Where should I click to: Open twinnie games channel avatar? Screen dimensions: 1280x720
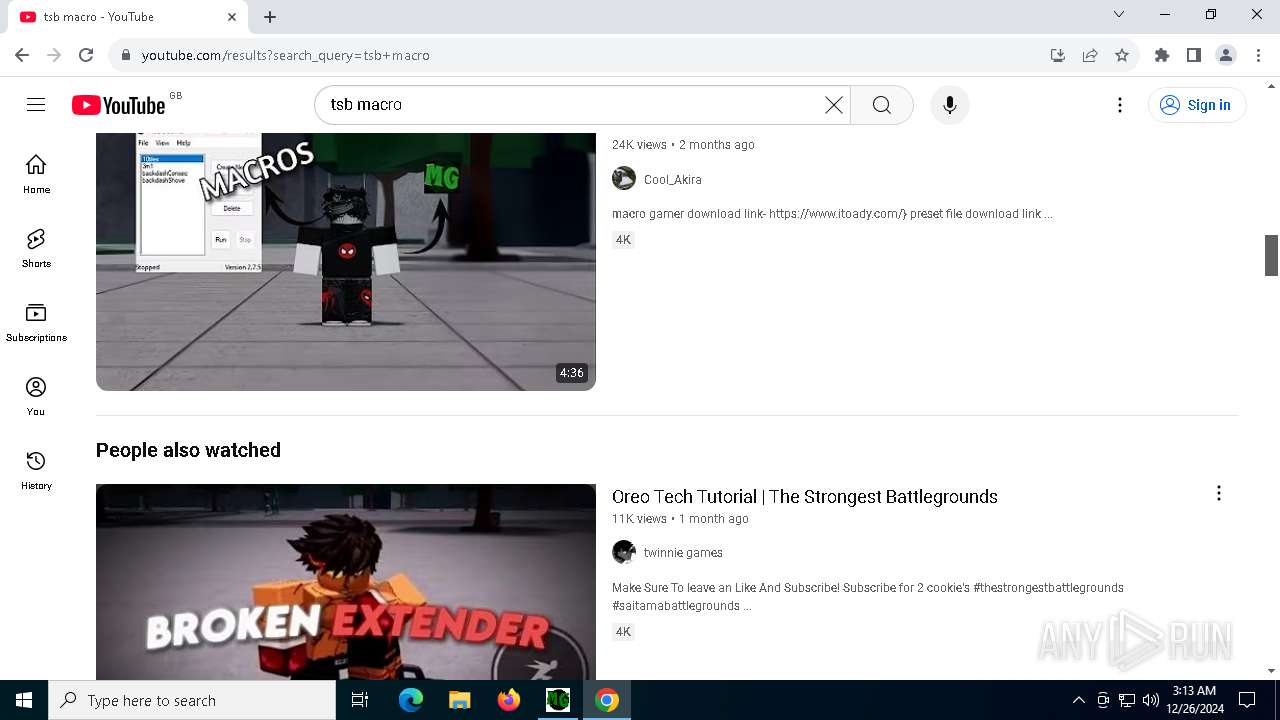point(624,552)
